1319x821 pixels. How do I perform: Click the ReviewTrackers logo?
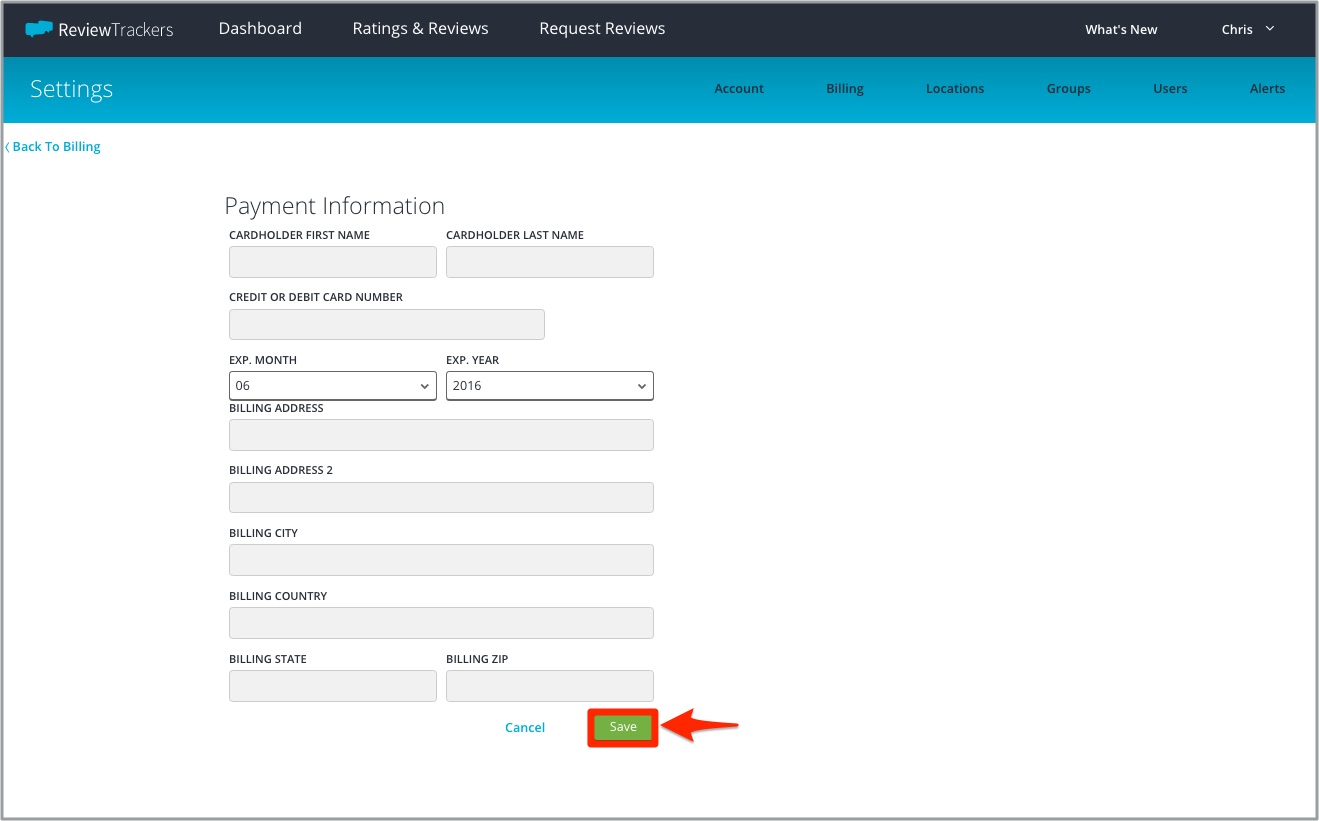click(x=99, y=29)
